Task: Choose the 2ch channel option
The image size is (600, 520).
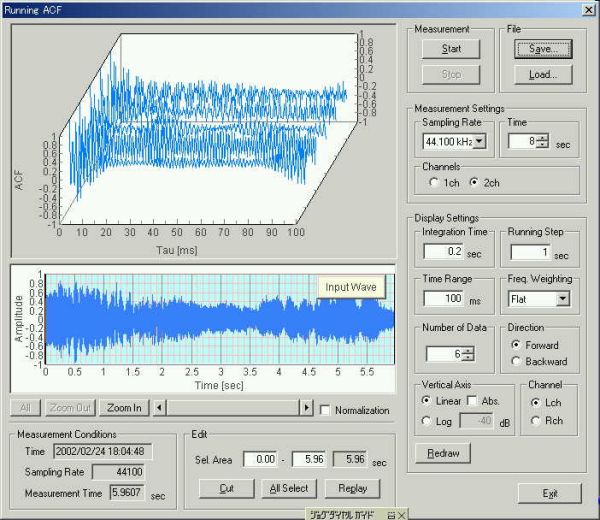Action: tap(473, 183)
